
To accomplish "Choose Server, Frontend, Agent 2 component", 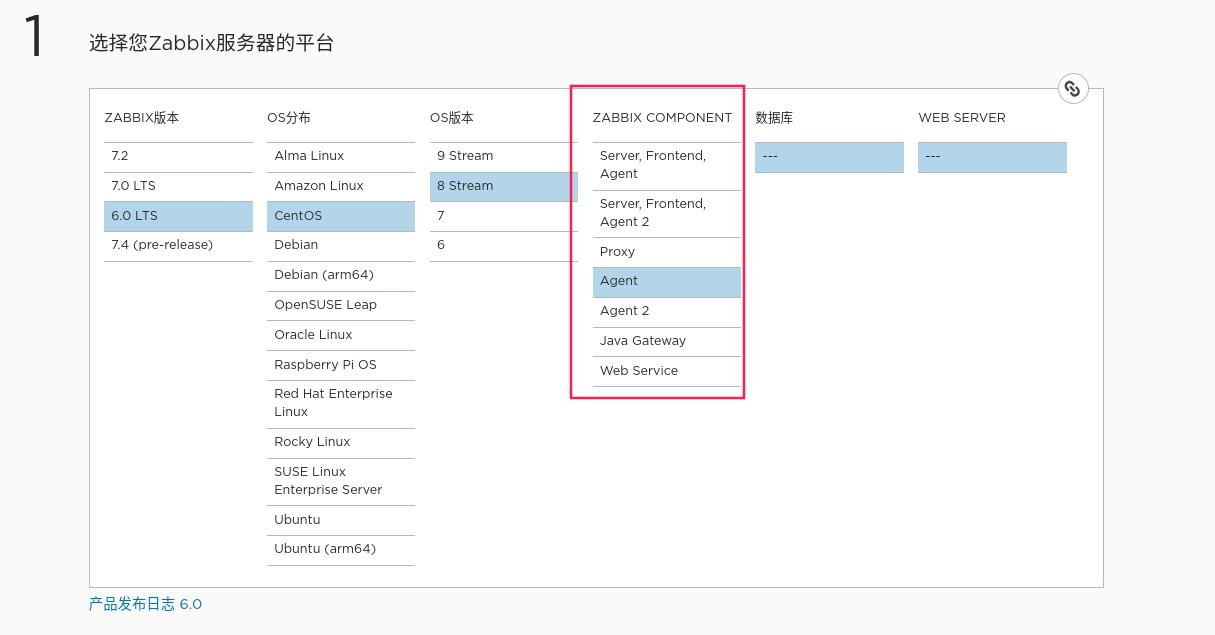I will pos(667,214).
